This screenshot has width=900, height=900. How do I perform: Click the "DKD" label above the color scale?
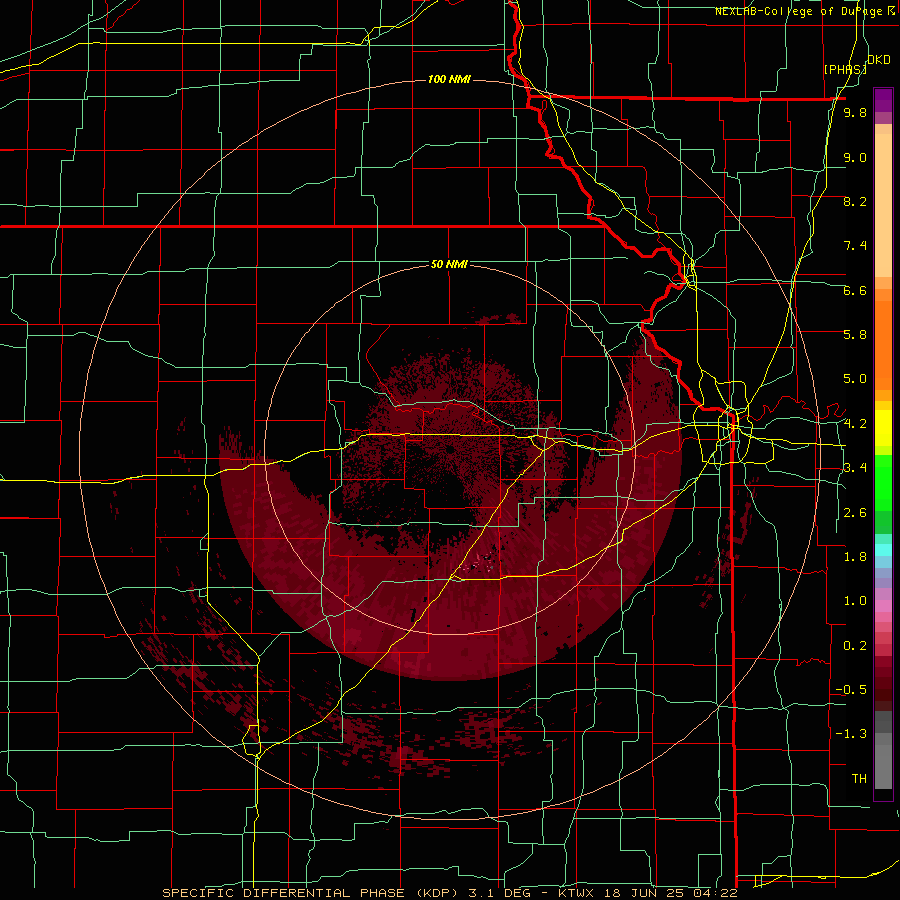coord(879,60)
